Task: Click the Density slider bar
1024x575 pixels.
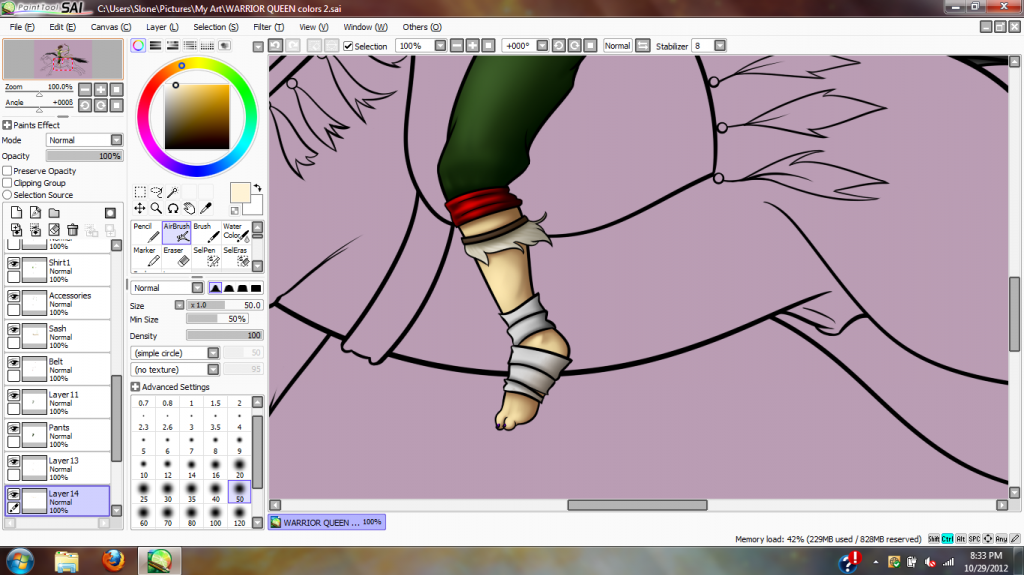Action: click(x=224, y=335)
